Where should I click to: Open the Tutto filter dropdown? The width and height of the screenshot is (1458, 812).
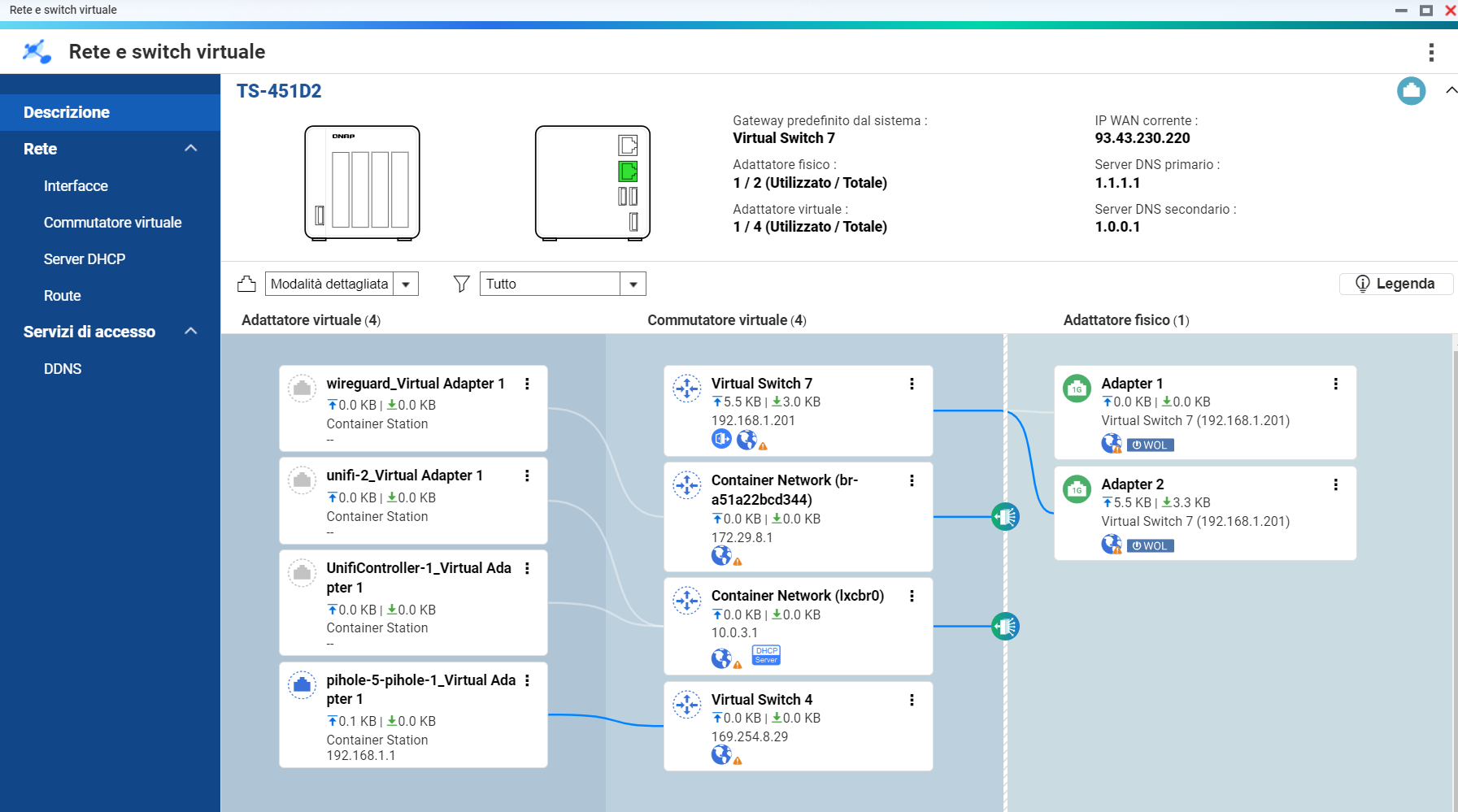633,284
